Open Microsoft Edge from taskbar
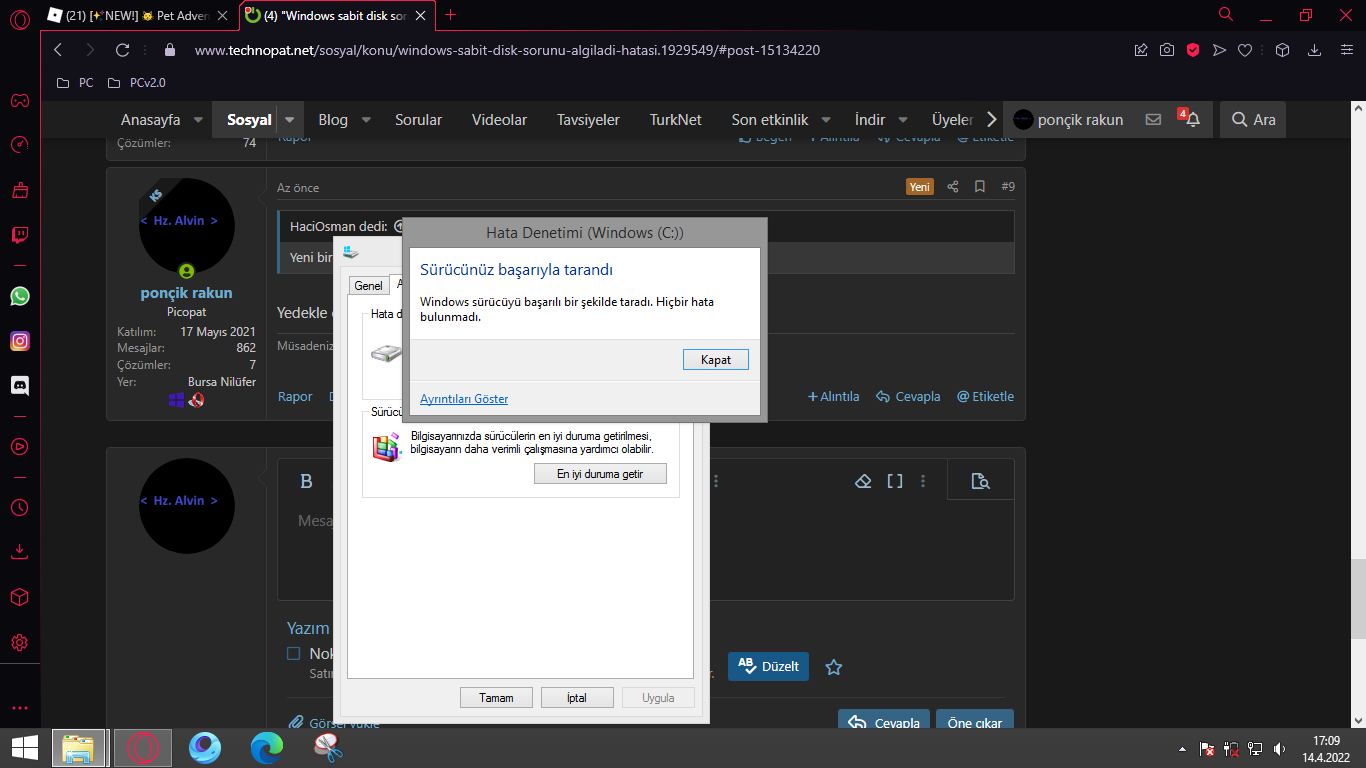This screenshot has height=768, width=1366. tap(267, 748)
